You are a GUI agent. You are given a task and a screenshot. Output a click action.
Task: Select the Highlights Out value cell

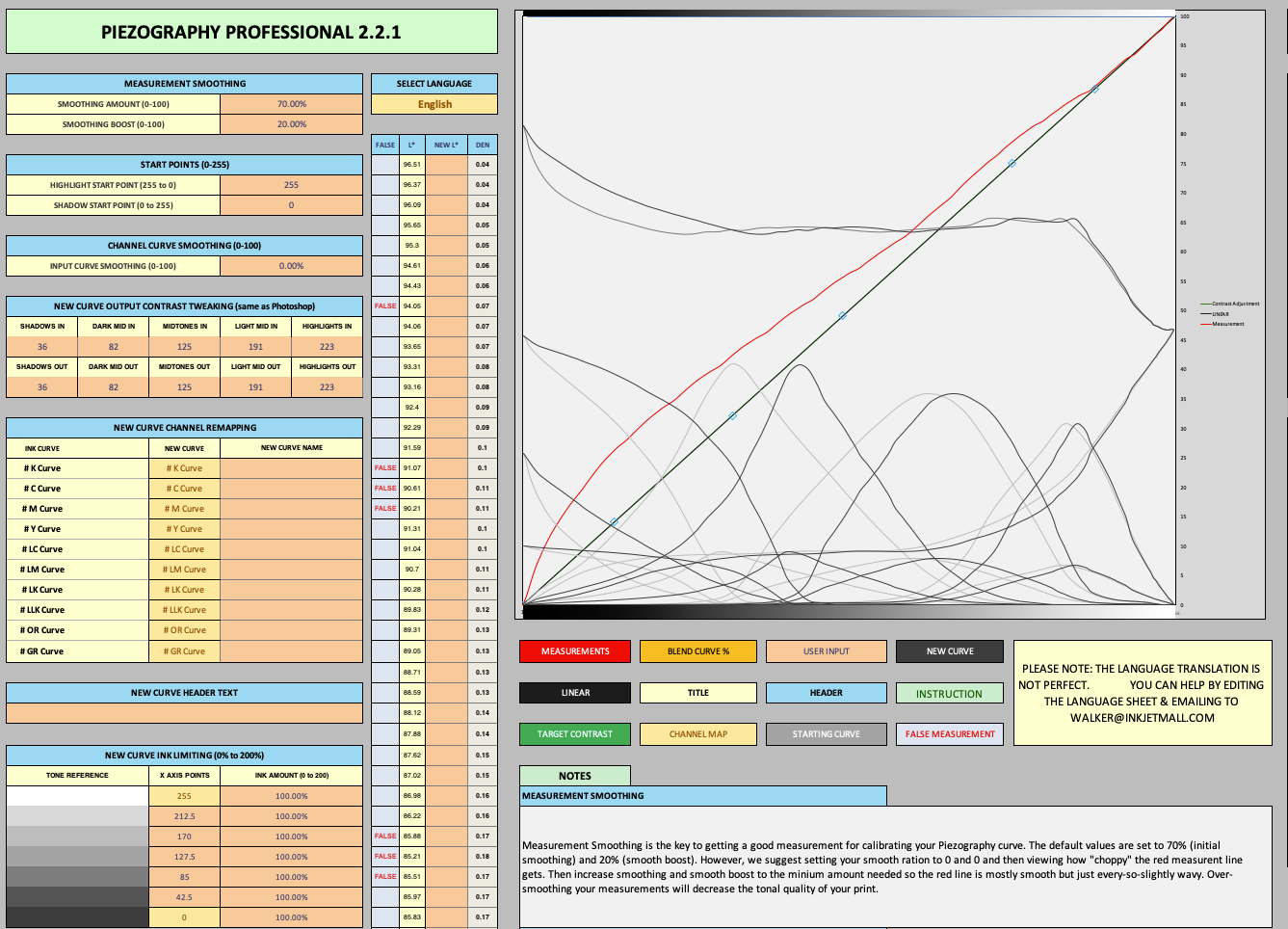[x=327, y=387]
